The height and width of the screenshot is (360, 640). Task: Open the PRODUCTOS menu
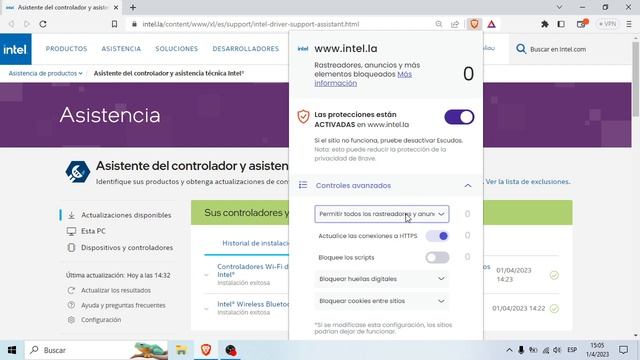point(67,49)
